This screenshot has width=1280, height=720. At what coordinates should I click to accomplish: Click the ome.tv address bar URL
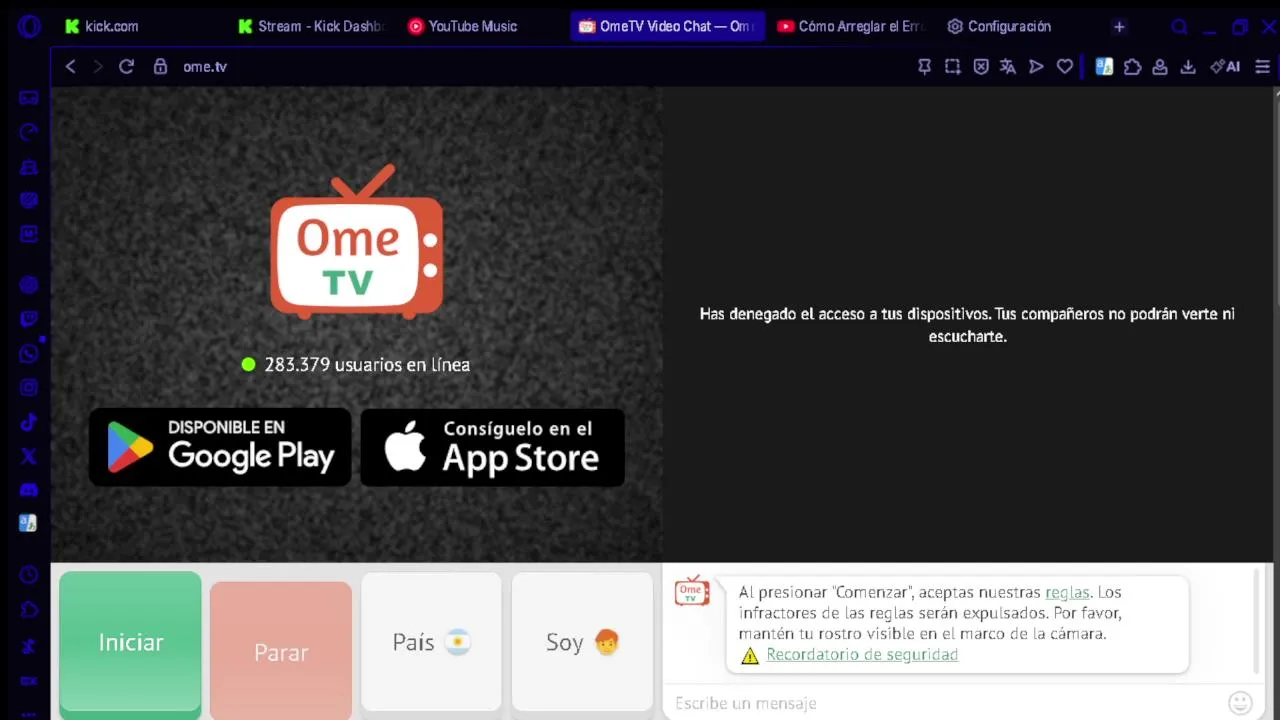point(205,66)
